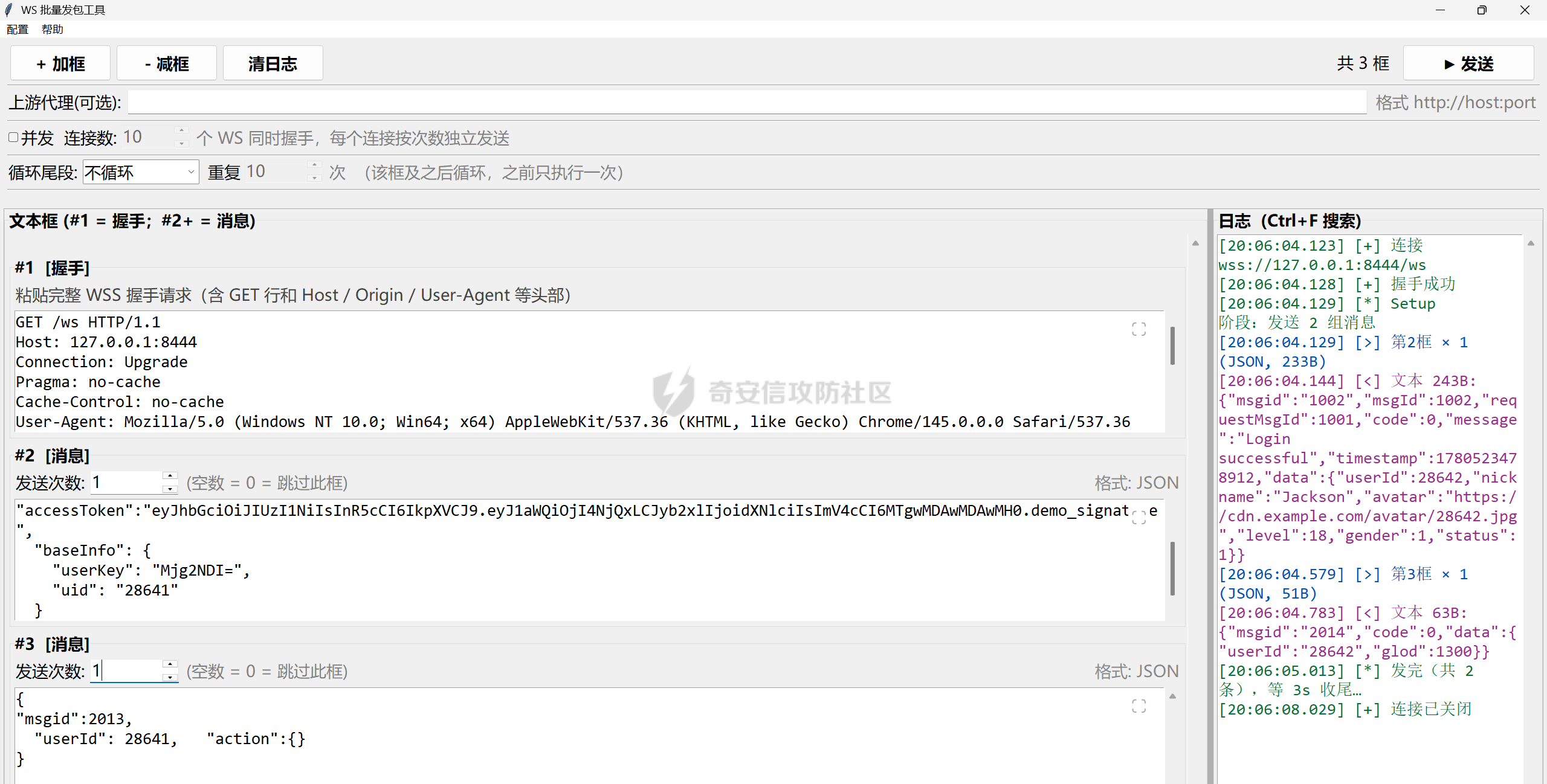Click the "连接已关闭" log entry
The height and width of the screenshot is (784, 1547).
pyautogui.click(x=1345, y=709)
